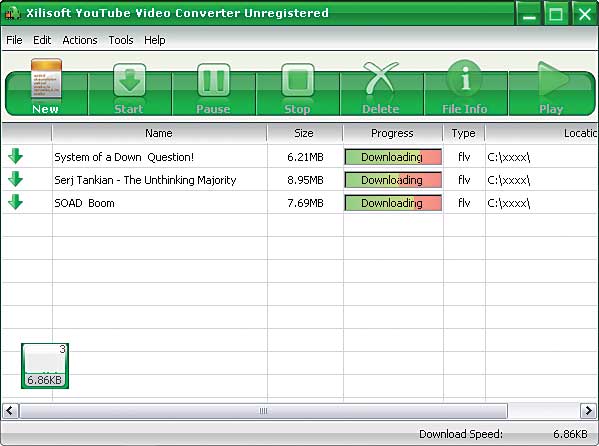Click the 8.95MB size cell
The width and height of the screenshot is (599, 446).
305,180
